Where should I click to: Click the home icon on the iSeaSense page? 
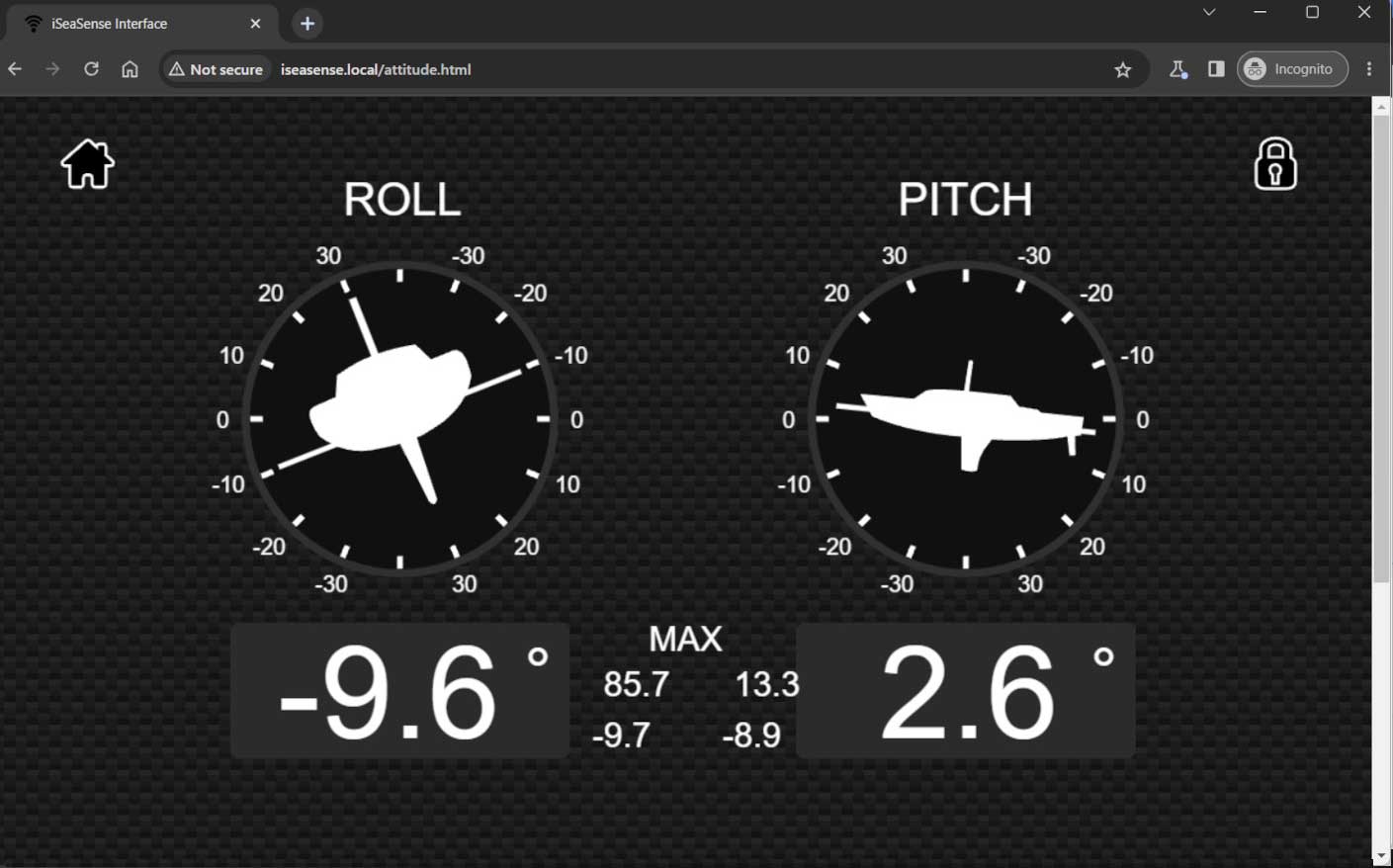87,163
